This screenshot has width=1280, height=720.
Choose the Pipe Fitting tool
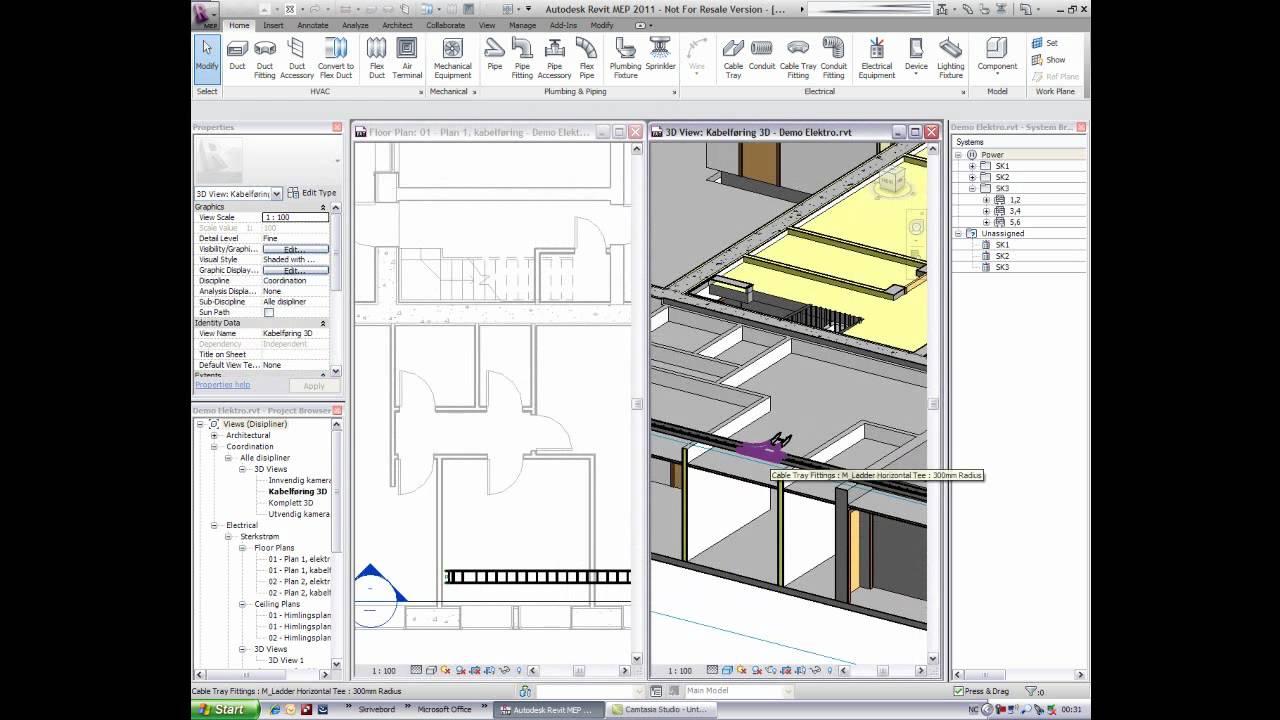(522, 58)
